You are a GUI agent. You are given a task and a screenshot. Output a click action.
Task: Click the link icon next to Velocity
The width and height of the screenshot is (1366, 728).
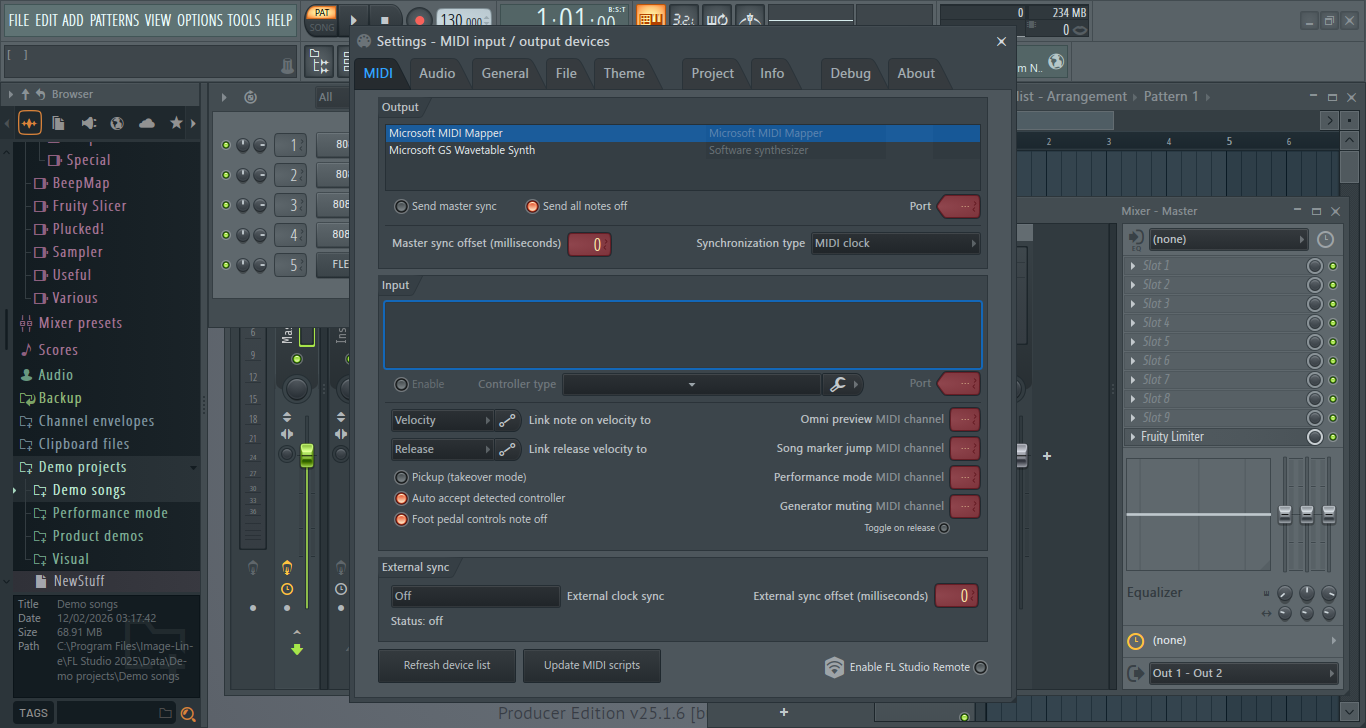pyautogui.click(x=508, y=421)
